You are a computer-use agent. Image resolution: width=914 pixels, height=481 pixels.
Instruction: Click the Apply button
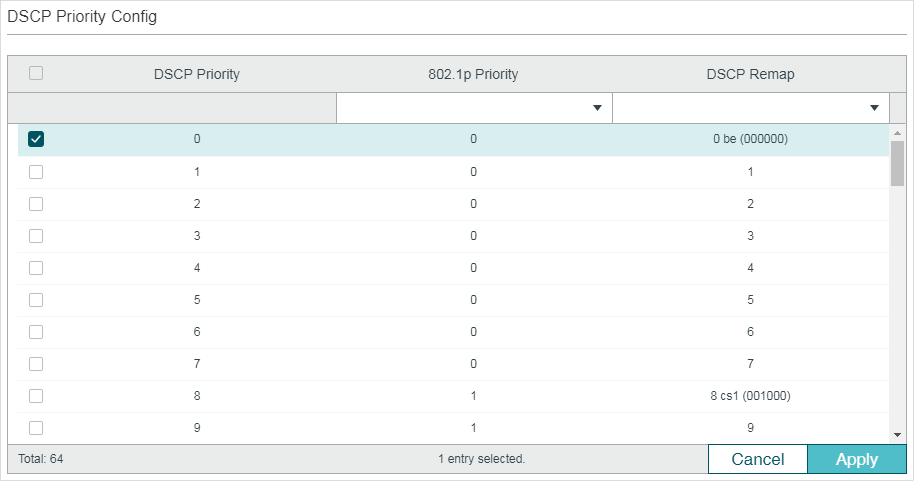(857, 459)
